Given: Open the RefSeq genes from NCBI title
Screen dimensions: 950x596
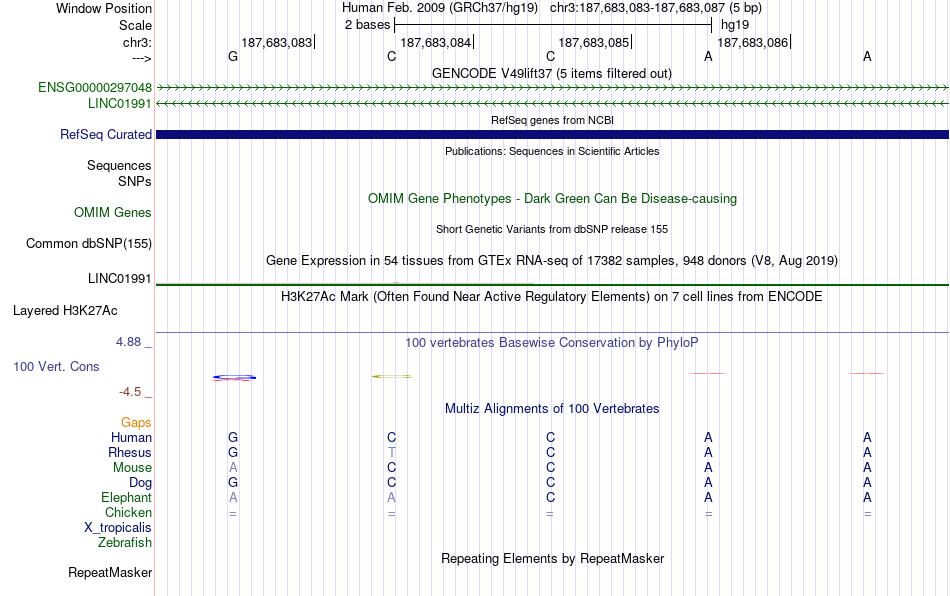Looking at the screenshot, I should [552, 120].
